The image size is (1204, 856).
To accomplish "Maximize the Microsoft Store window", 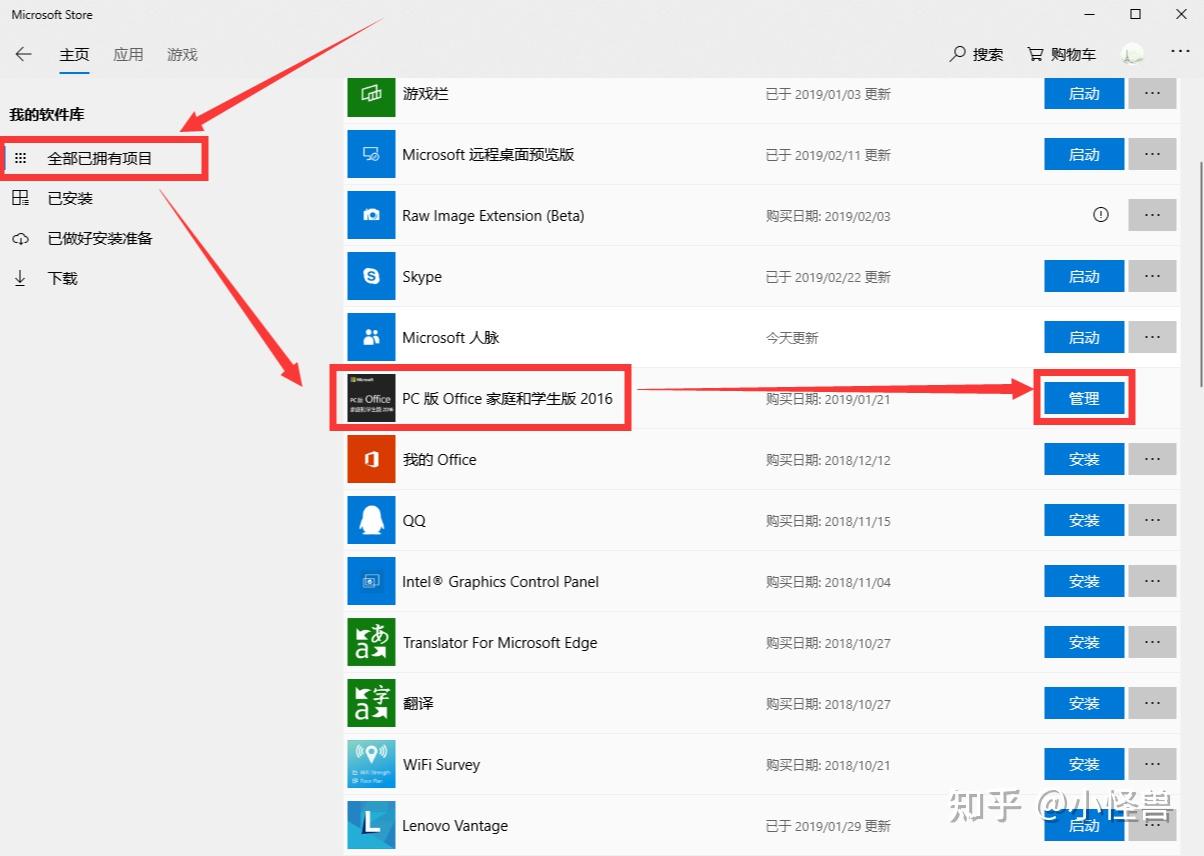I will click(1135, 14).
